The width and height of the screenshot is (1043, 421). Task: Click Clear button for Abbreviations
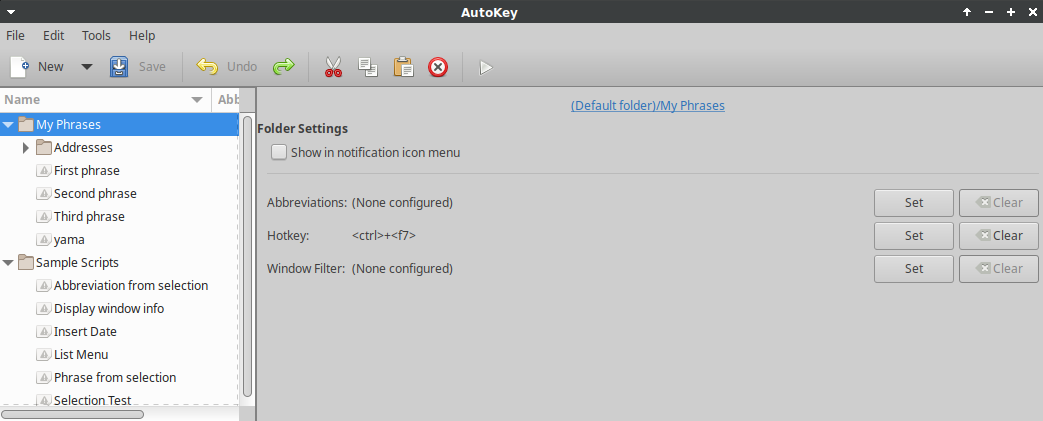[x=998, y=203]
